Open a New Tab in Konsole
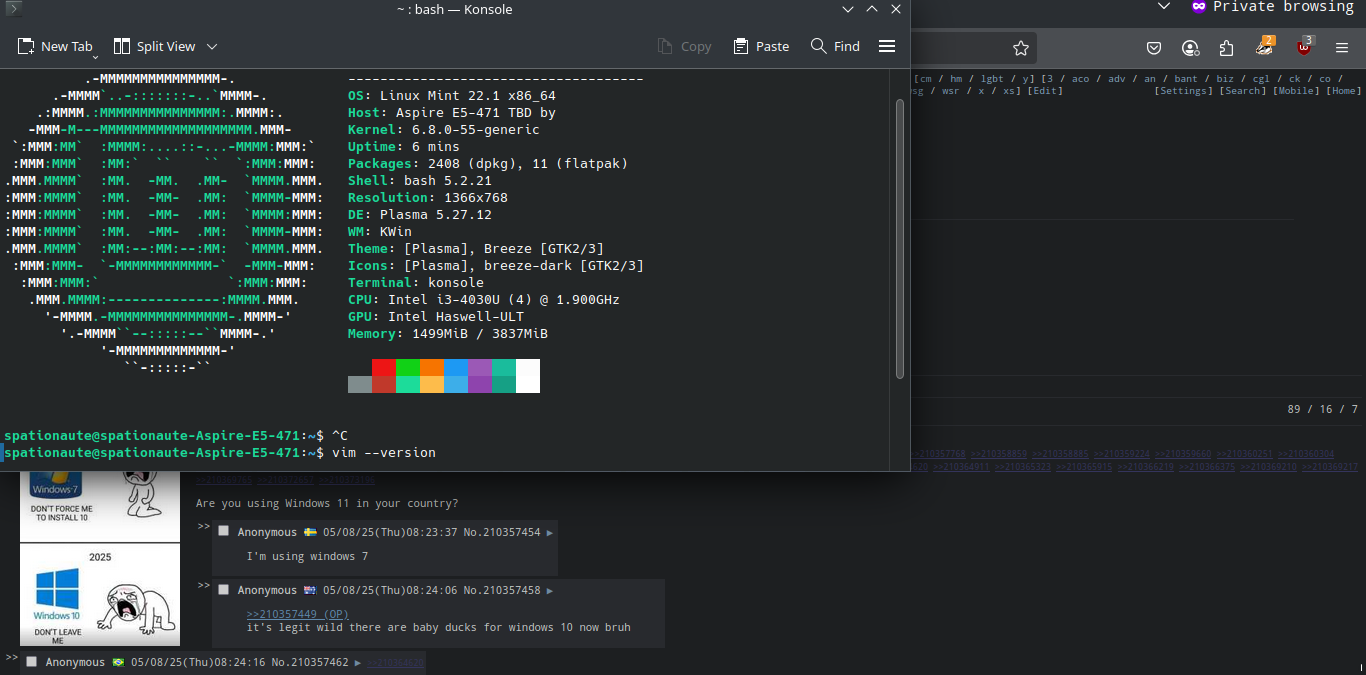1366x675 pixels. [55, 46]
